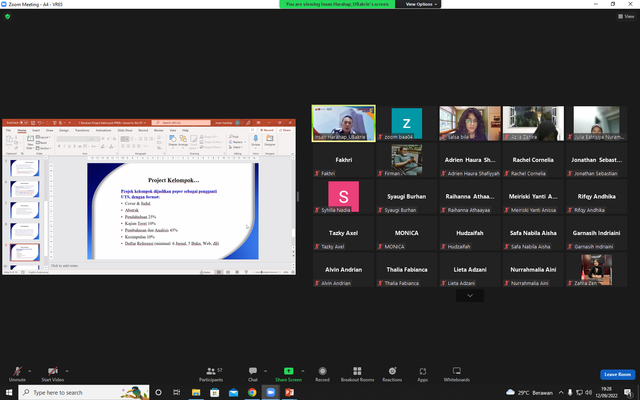The height and width of the screenshot is (400, 640).
Task: Select Zahra Zen video tile
Action: point(596,270)
